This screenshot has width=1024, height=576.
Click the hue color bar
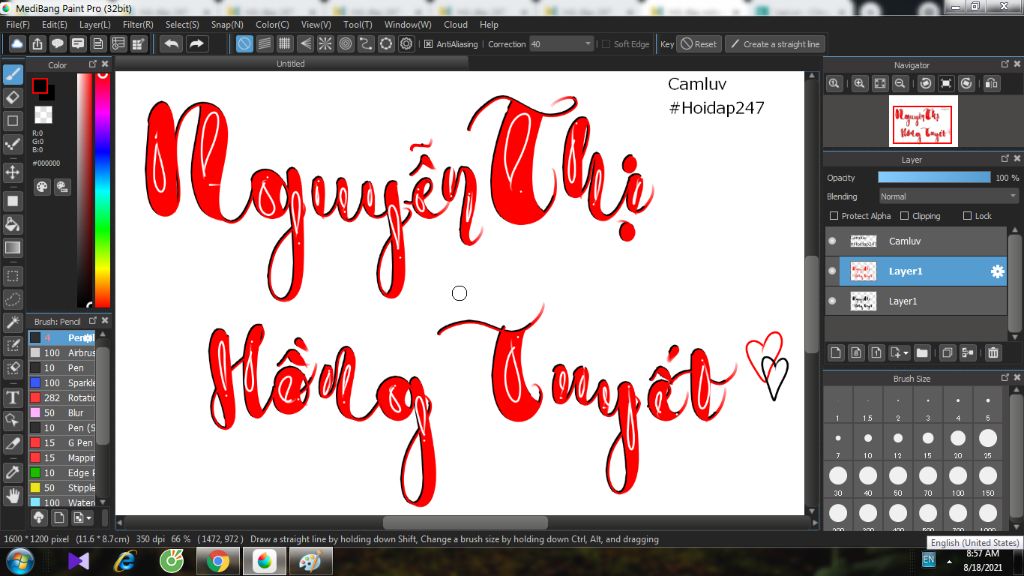pos(103,189)
